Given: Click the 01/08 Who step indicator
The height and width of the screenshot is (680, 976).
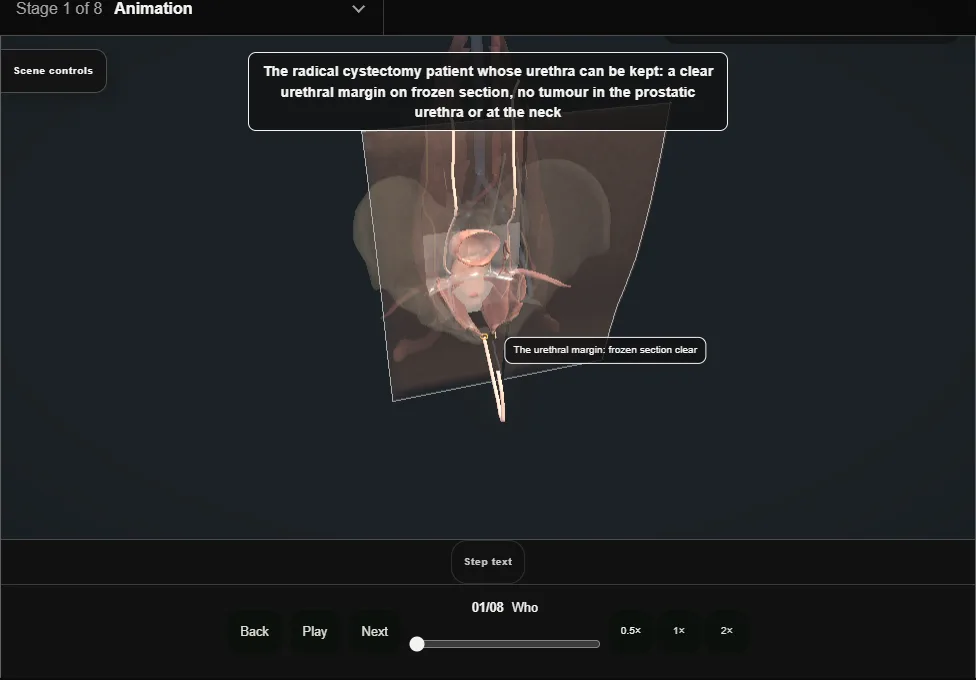Looking at the screenshot, I should pyautogui.click(x=505, y=608).
